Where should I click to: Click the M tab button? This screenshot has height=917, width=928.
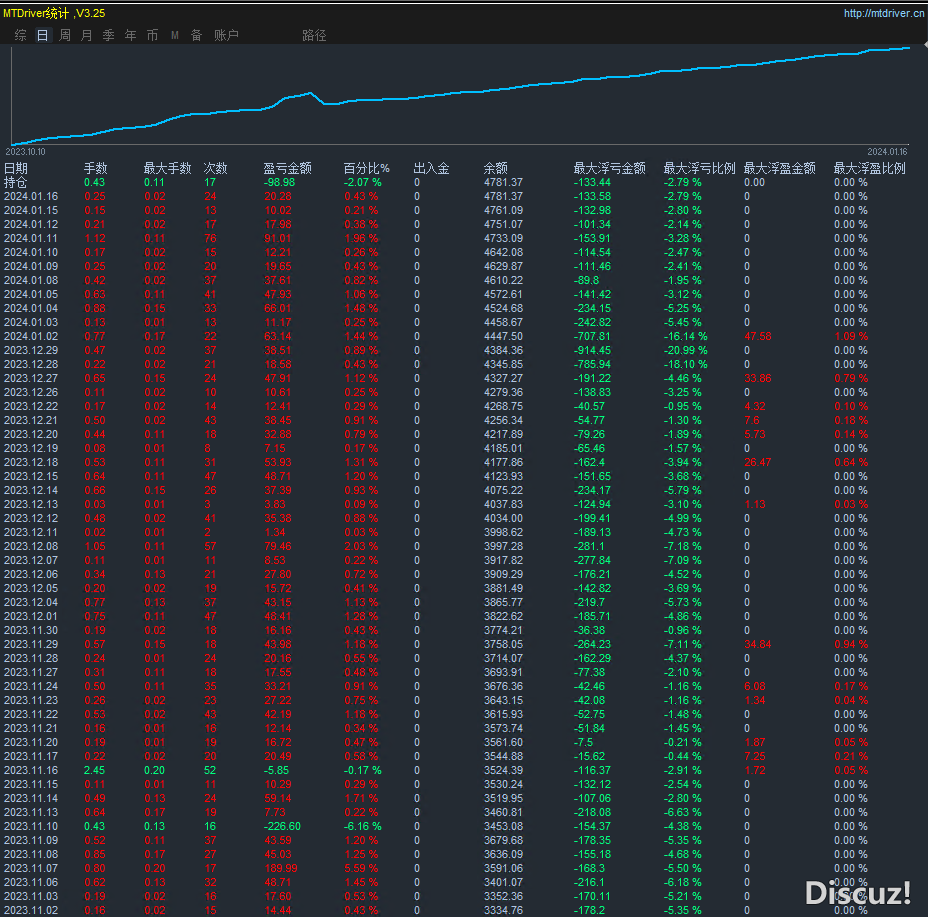[175, 35]
